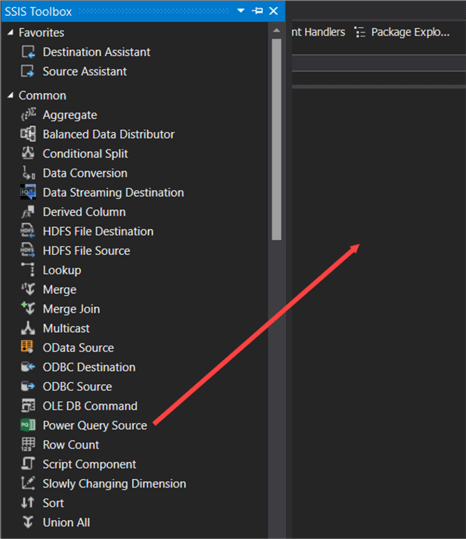Click the Source Assistant icon
This screenshot has width=466, height=539.
28,71
